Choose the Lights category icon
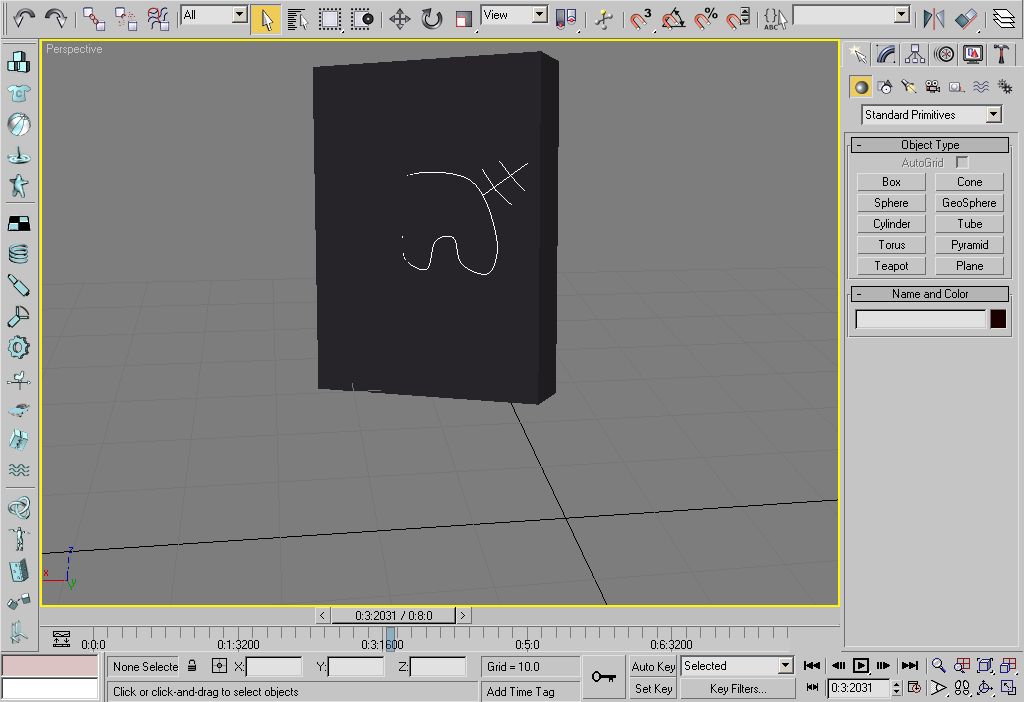1024x702 pixels. click(908, 87)
